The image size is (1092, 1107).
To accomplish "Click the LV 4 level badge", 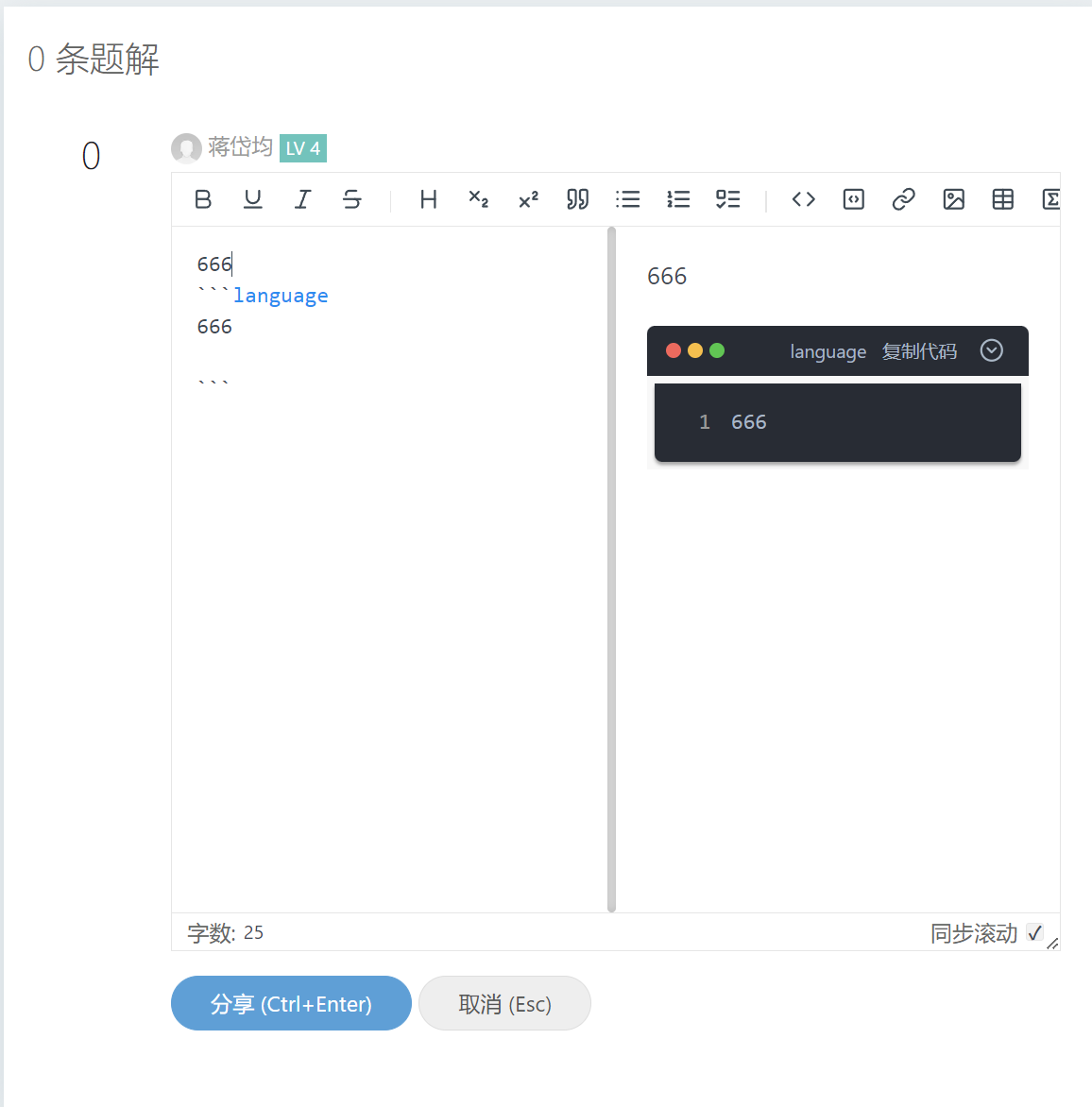I will click(x=303, y=148).
